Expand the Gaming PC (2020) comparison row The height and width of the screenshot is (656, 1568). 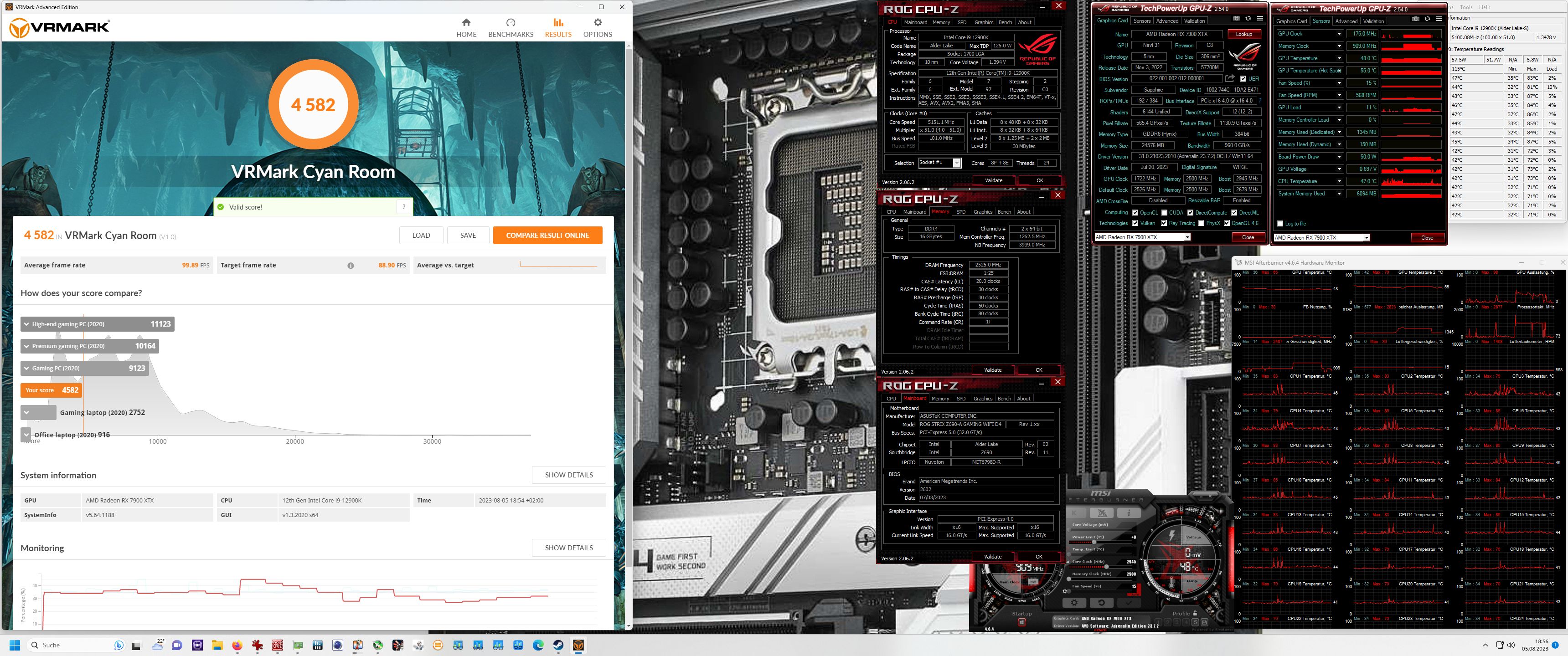click(x=26, y=368)
